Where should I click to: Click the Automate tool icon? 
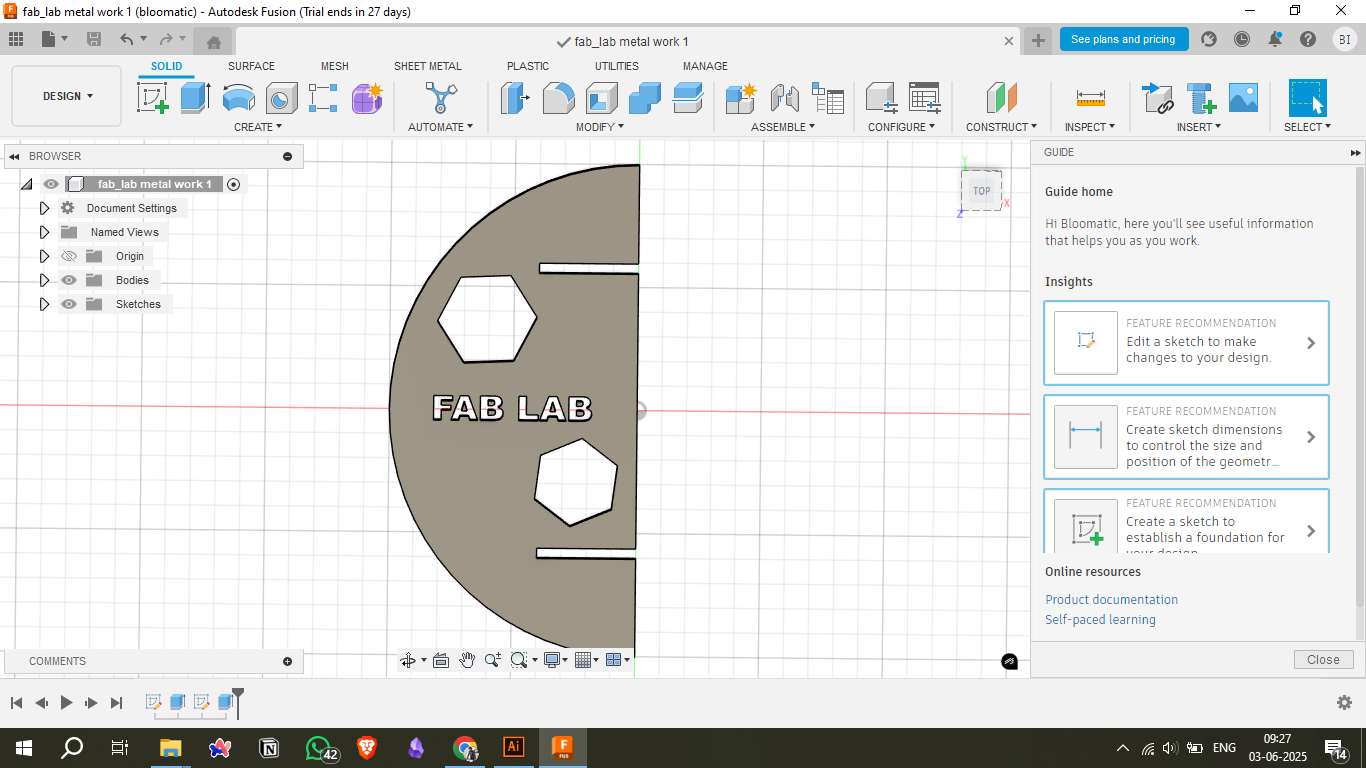click(440, 98)
